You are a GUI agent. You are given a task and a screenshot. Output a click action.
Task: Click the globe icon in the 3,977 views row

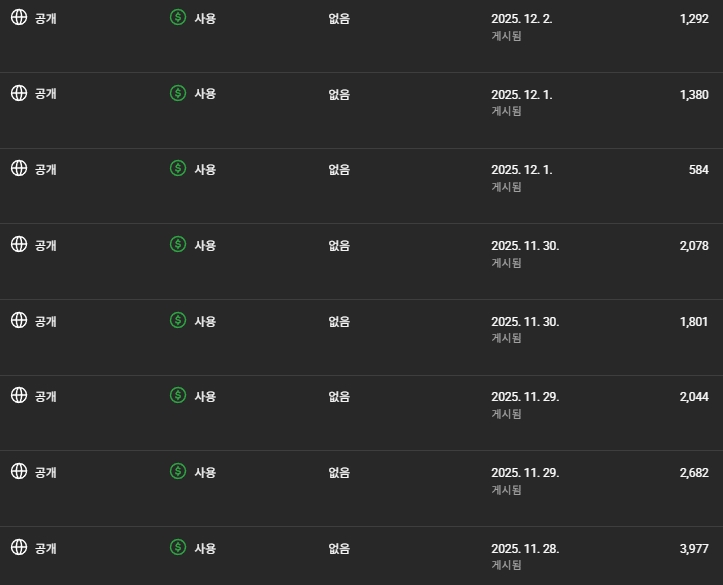click(x=18, y=547)
